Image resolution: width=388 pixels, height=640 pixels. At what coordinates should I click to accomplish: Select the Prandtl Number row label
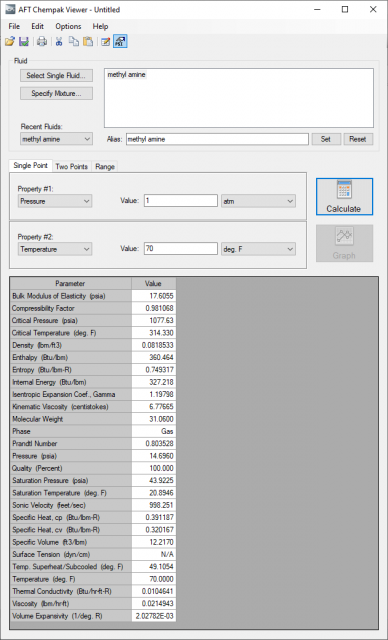tap(70, 443)
